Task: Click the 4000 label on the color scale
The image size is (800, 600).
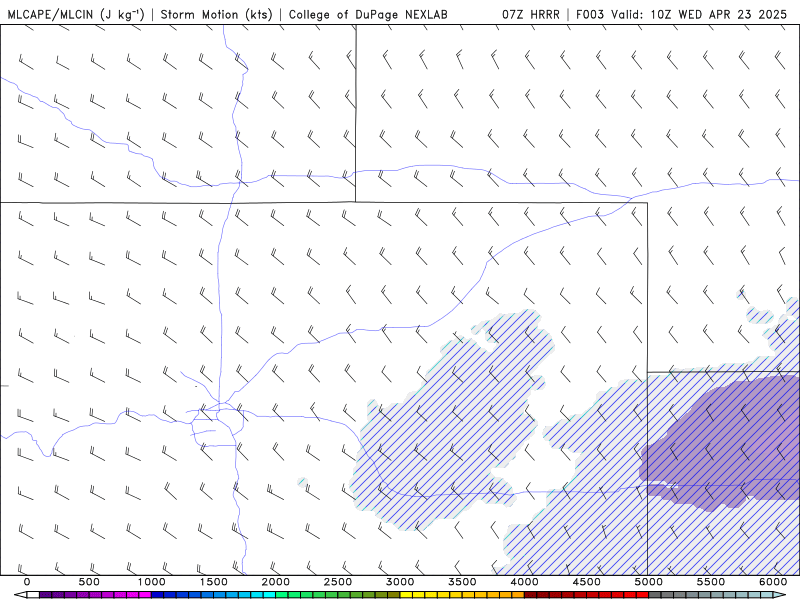Action: point(525,582)
